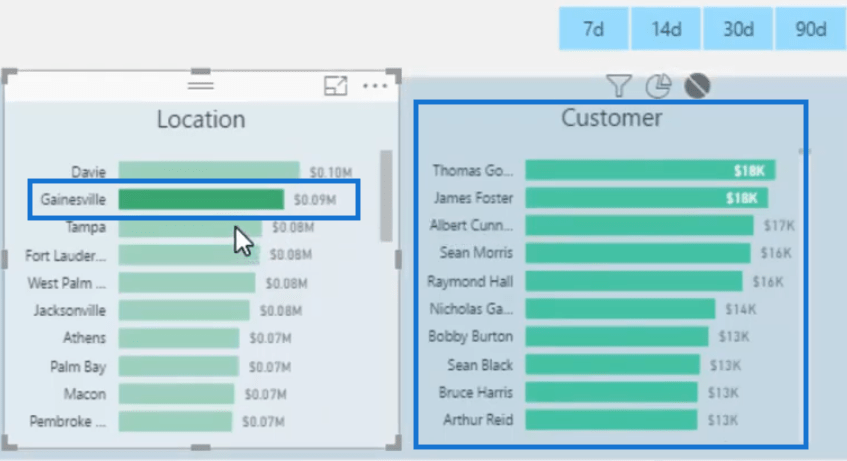Image resolution: width=847 pixels, height=461 pixels.
Task: Open More options ellipsis on Location visual
Action: 375,86
